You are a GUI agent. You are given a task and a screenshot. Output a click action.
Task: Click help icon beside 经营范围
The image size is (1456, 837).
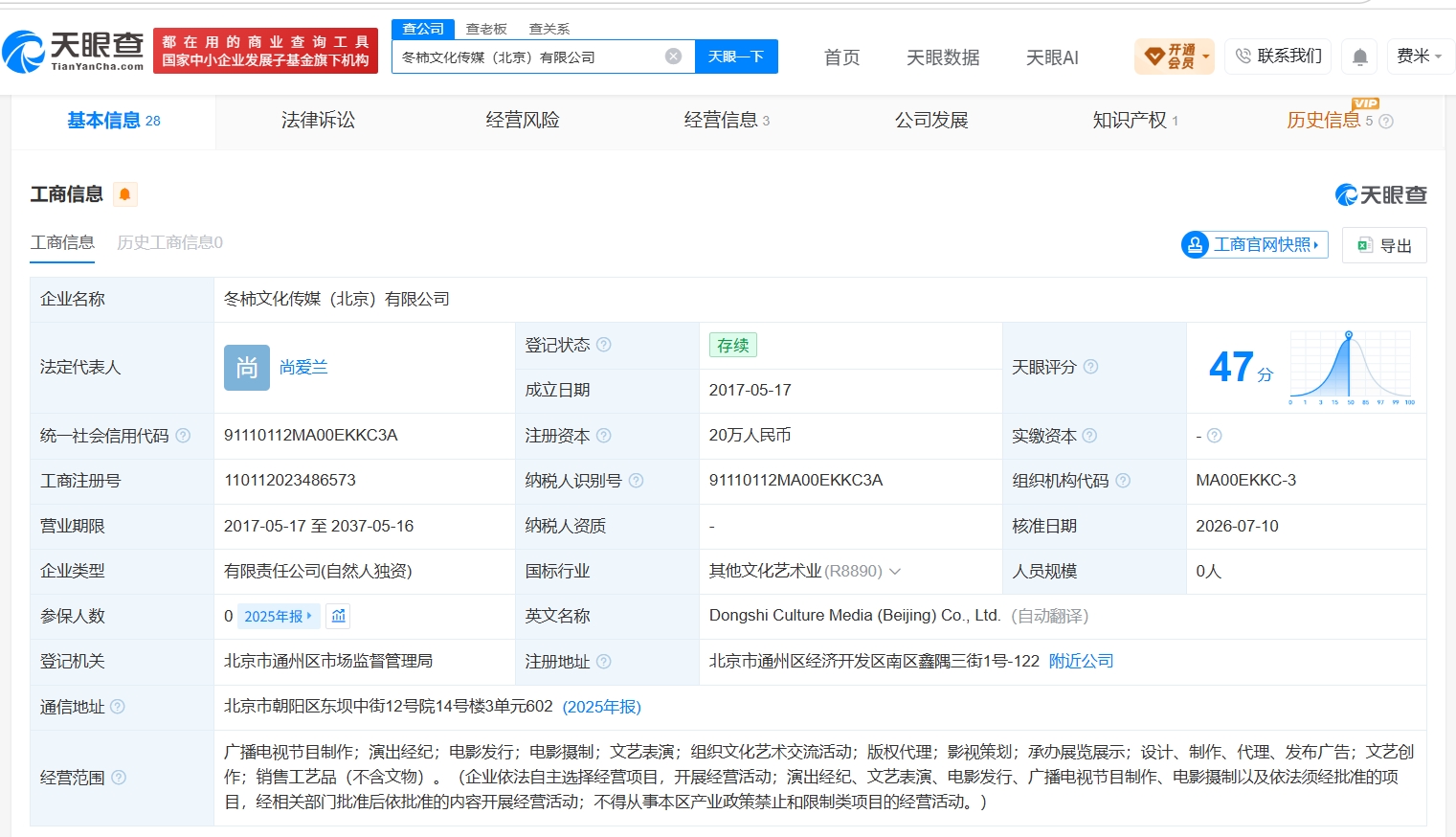click(x=119, y=778)
